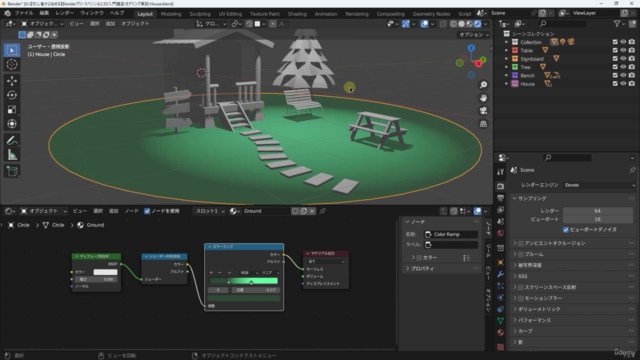Click the viewport pan hand icon
Viewport: 640px width, 360px height.
[483, 98]
